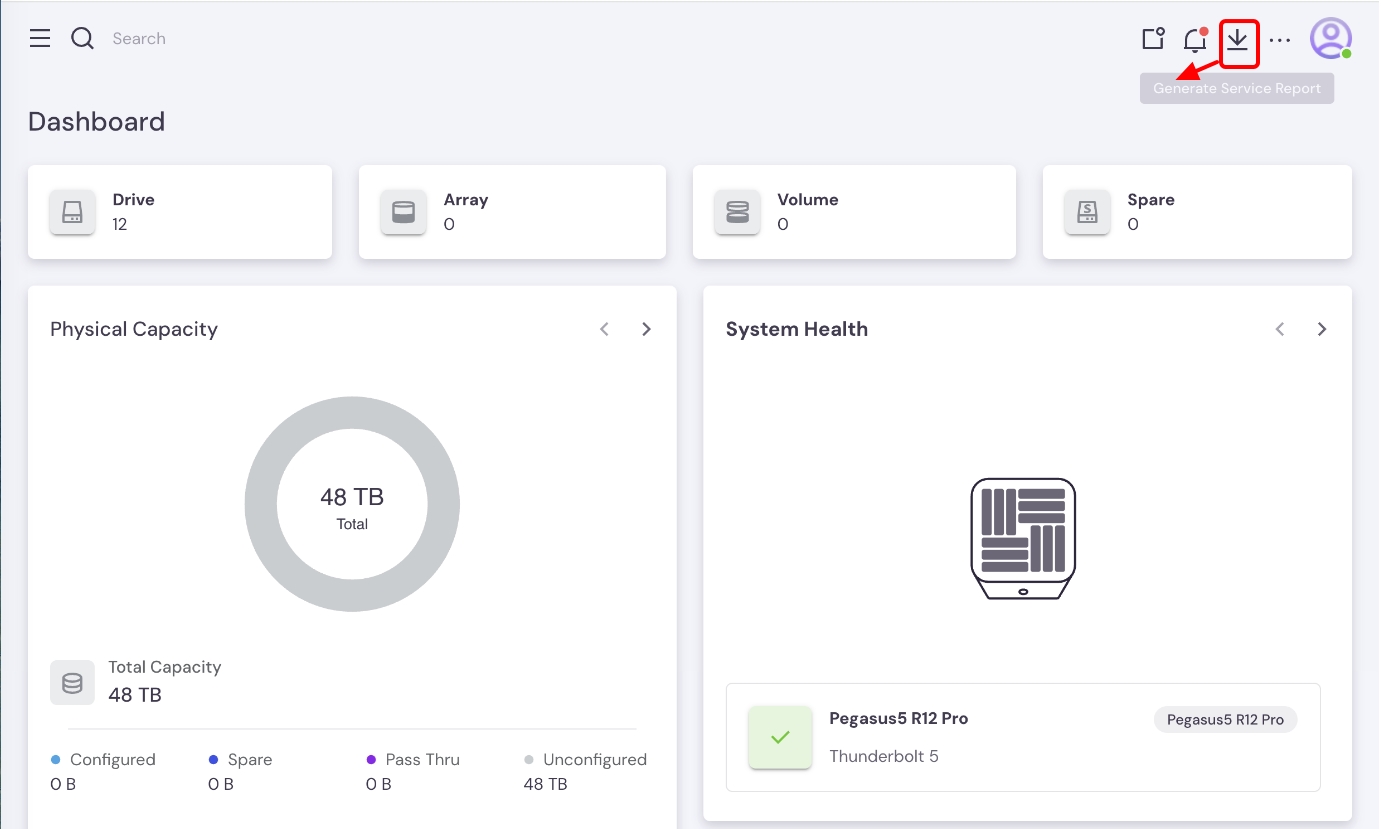The image size is (1381, 829).
Task: Click the green checkmark status icon
Action: (780, 737)
